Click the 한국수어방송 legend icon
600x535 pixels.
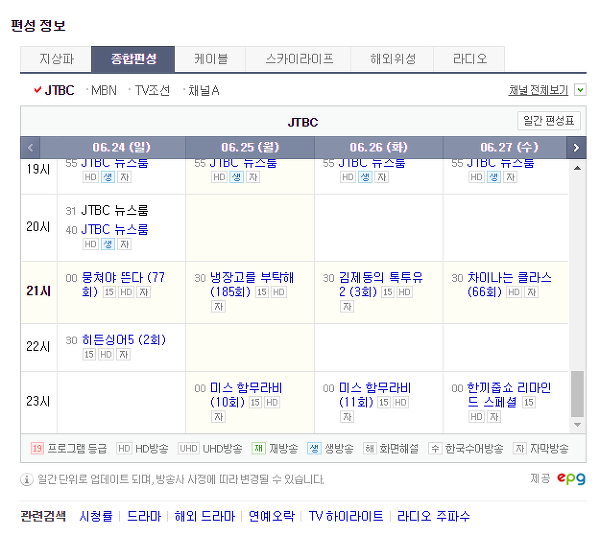click(435, 448)
